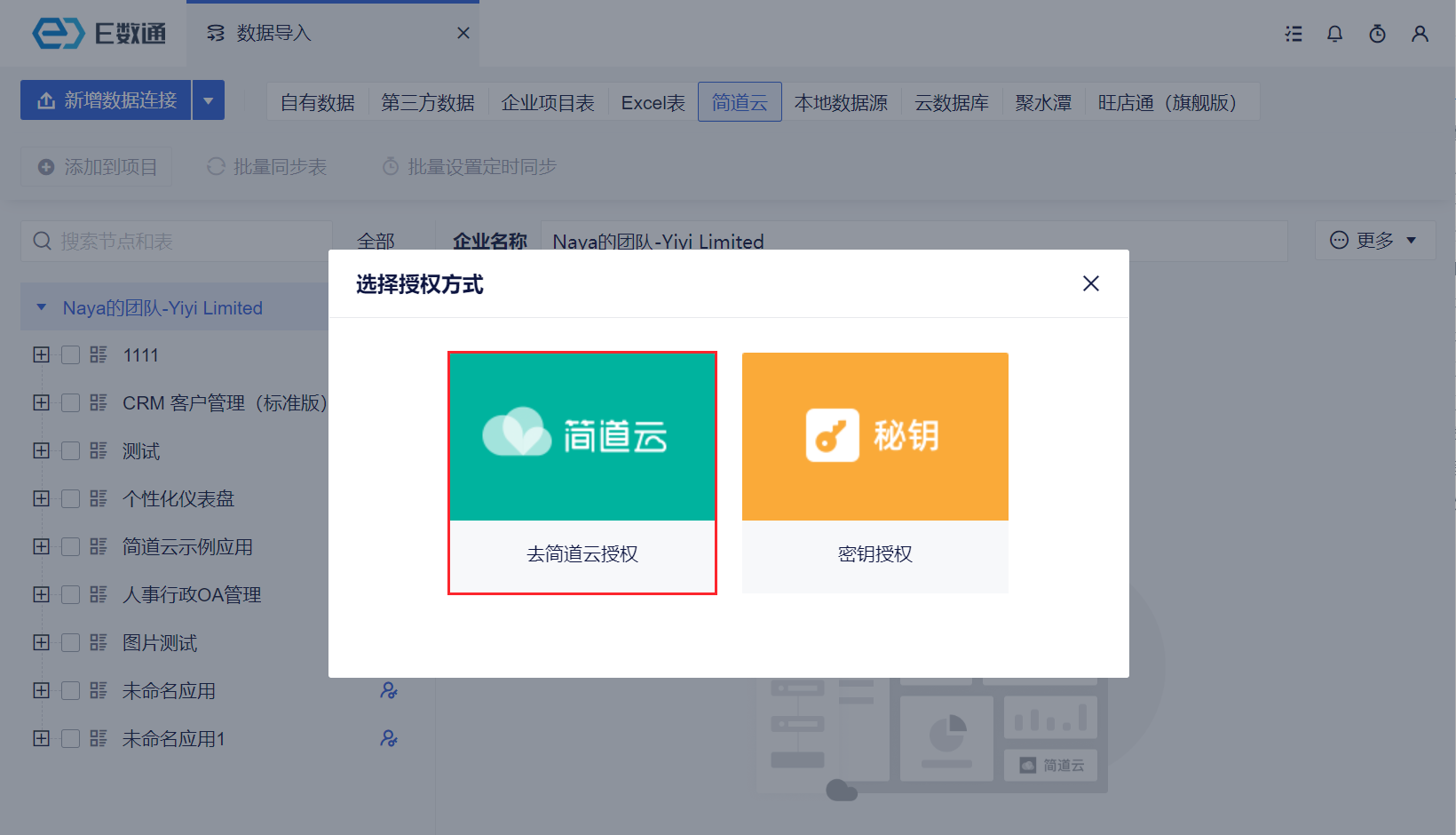
Task: Open the 更多 dropdown menu
Action: (1374, 241)
